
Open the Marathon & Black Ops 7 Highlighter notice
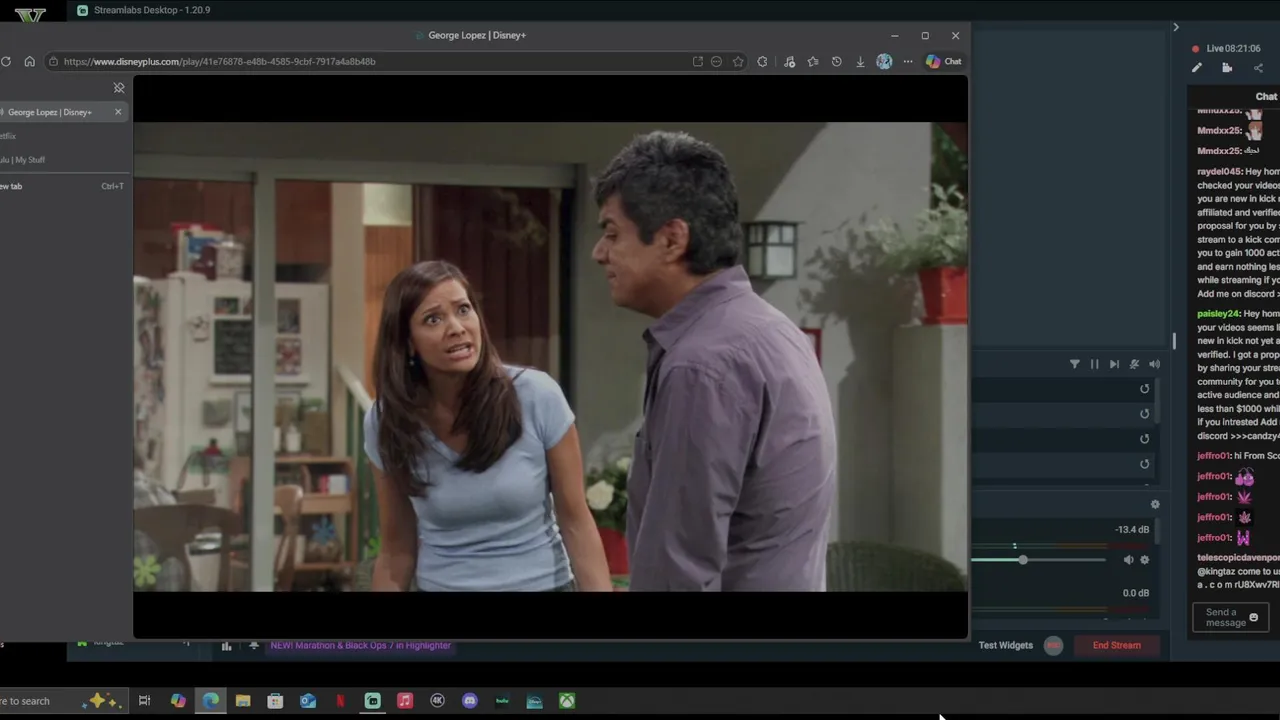click(x=361, y=645)
